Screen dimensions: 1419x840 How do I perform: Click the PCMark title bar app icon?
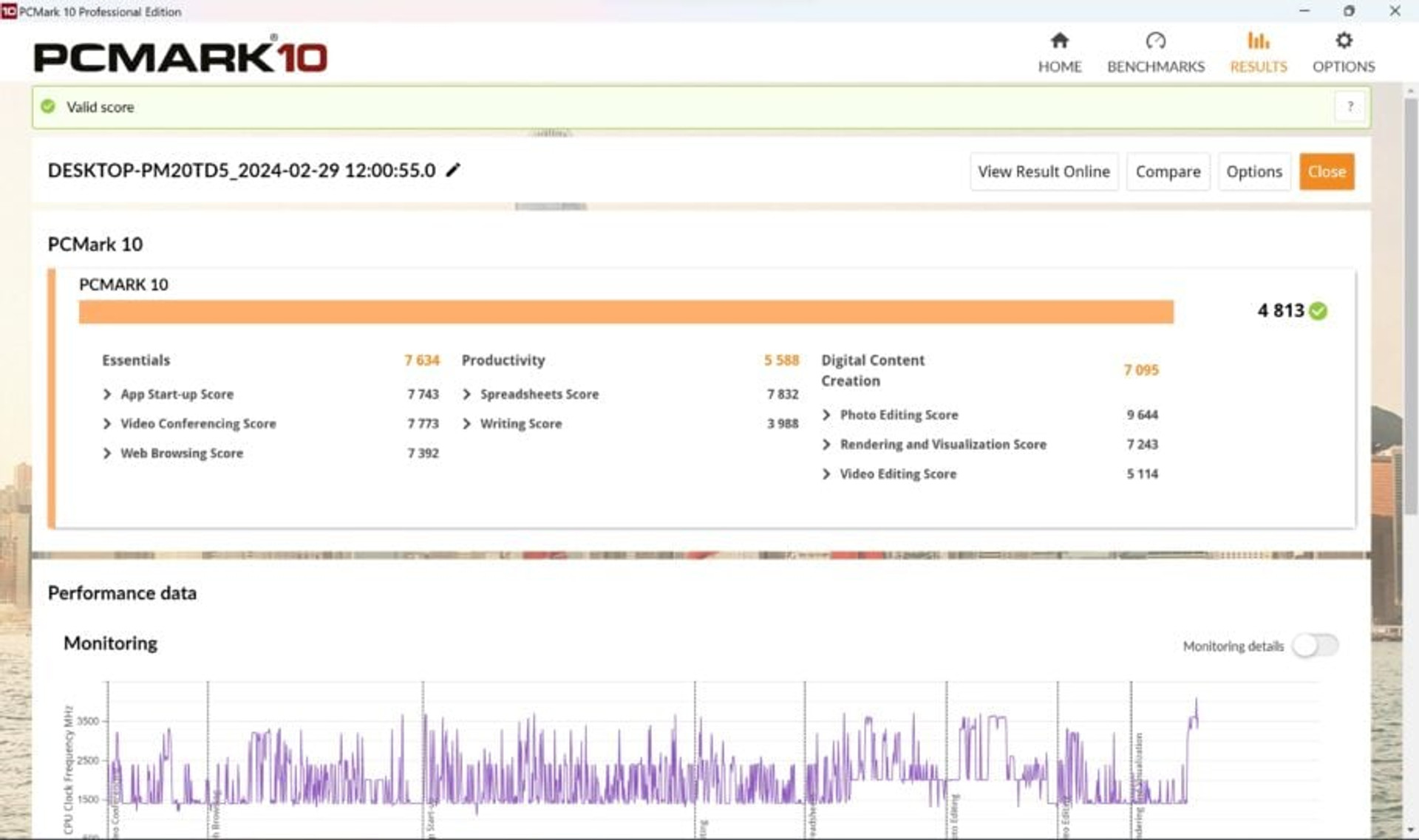click(x=8, y=11)
